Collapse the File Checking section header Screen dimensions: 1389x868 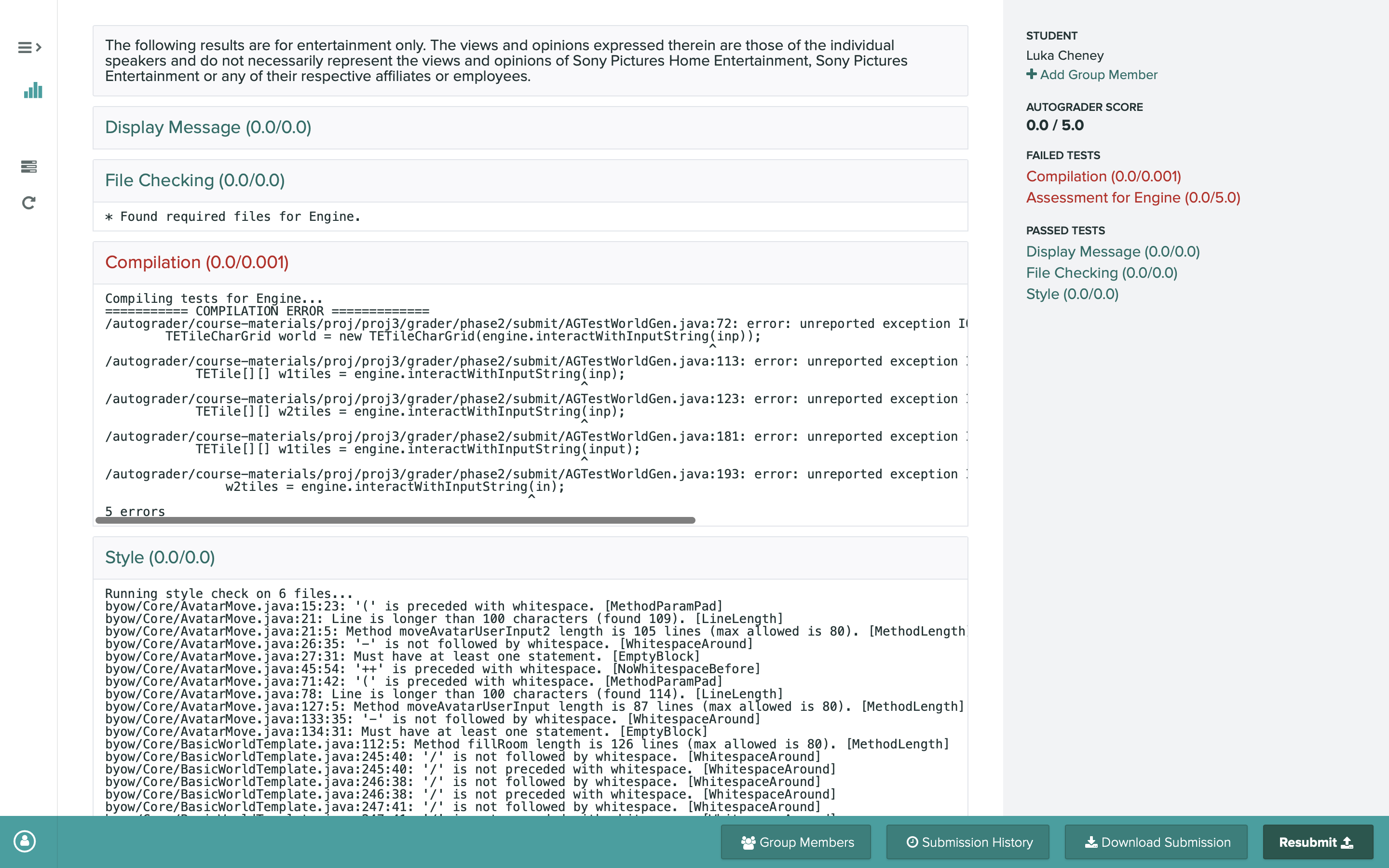click(194, 180)
